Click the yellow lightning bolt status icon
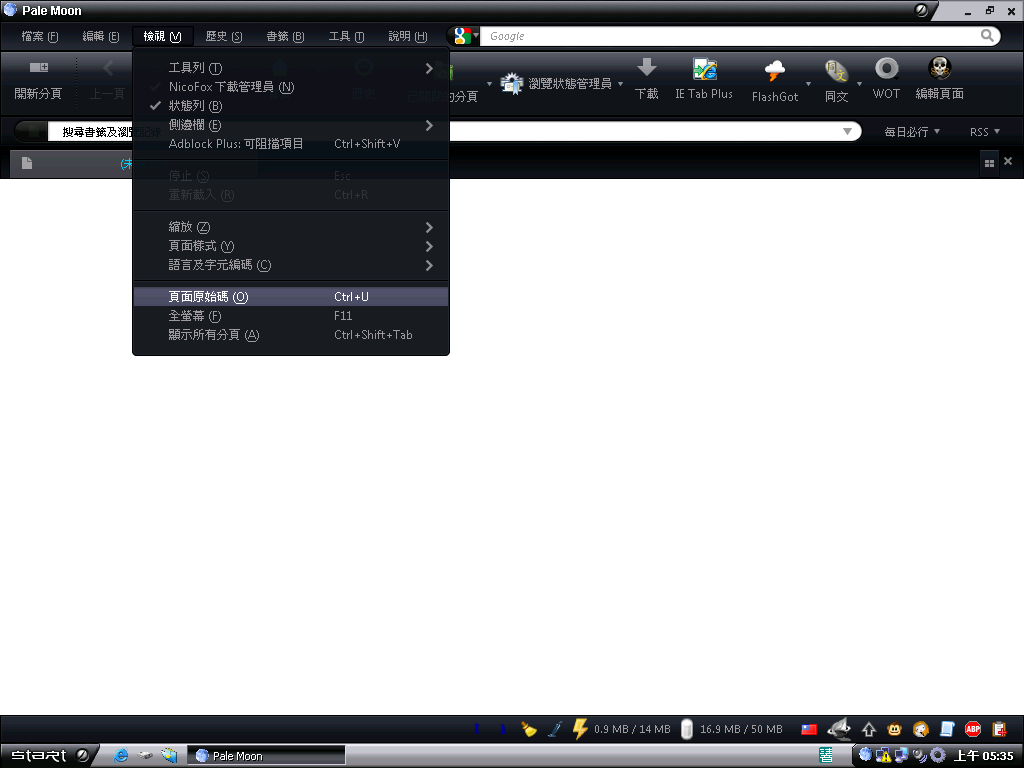1024x768 pixels. 579,728
